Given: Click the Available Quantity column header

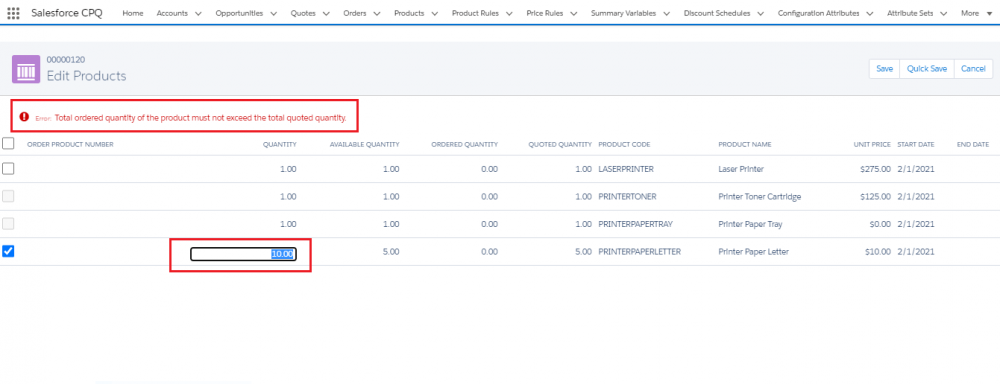Looking at the screenshot, I should [364, 145].
